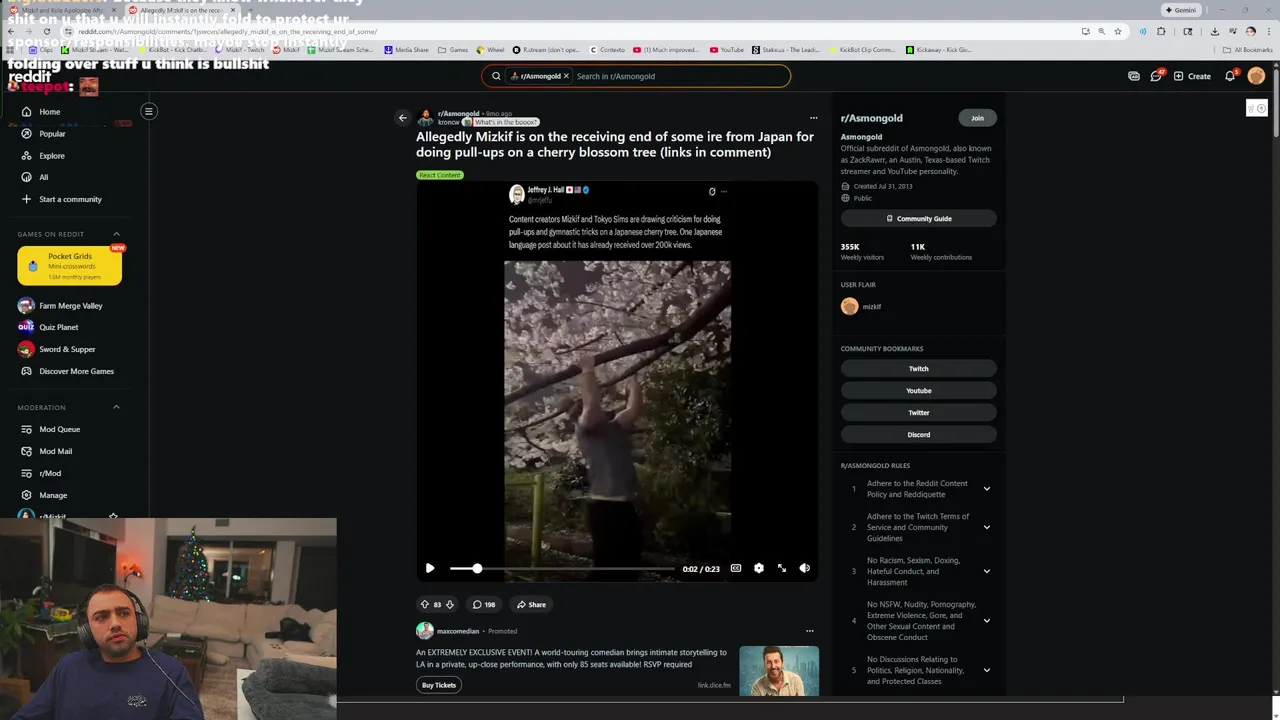Open video settings gear

click(x=759, y=568)
